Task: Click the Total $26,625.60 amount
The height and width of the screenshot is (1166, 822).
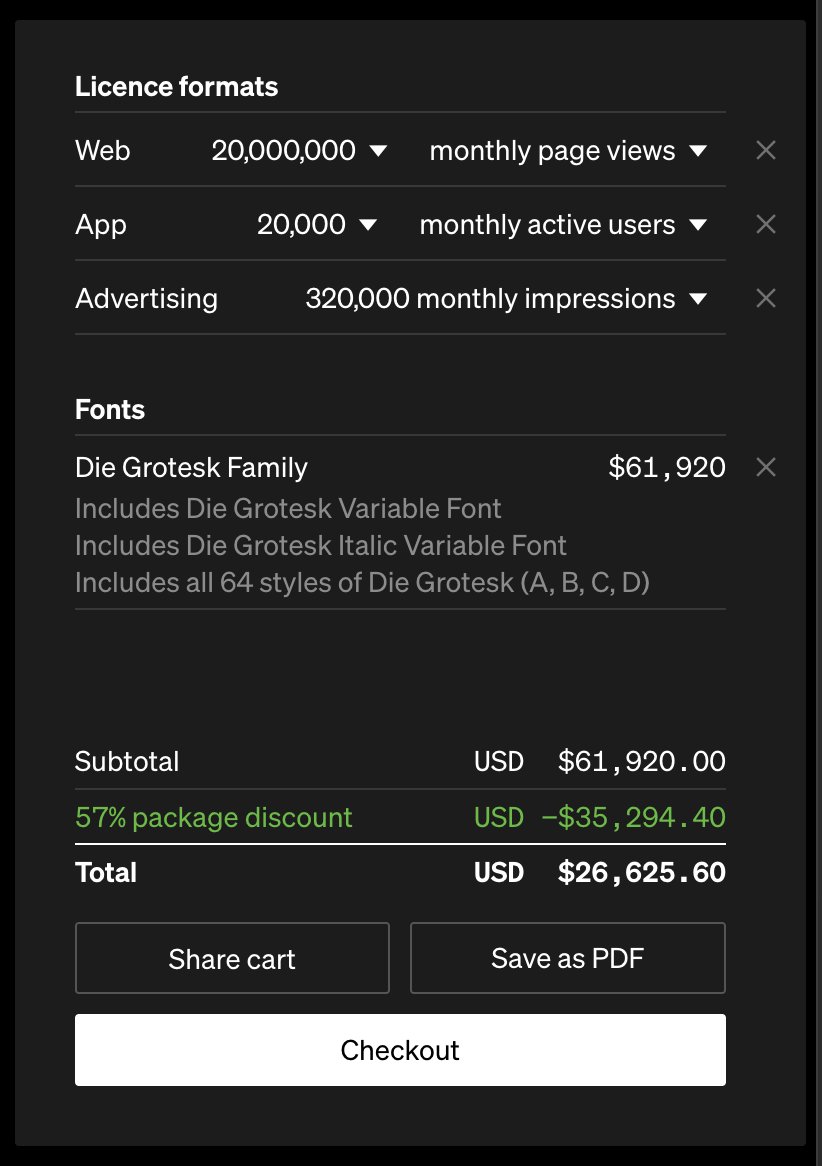Action: point(641,872)
